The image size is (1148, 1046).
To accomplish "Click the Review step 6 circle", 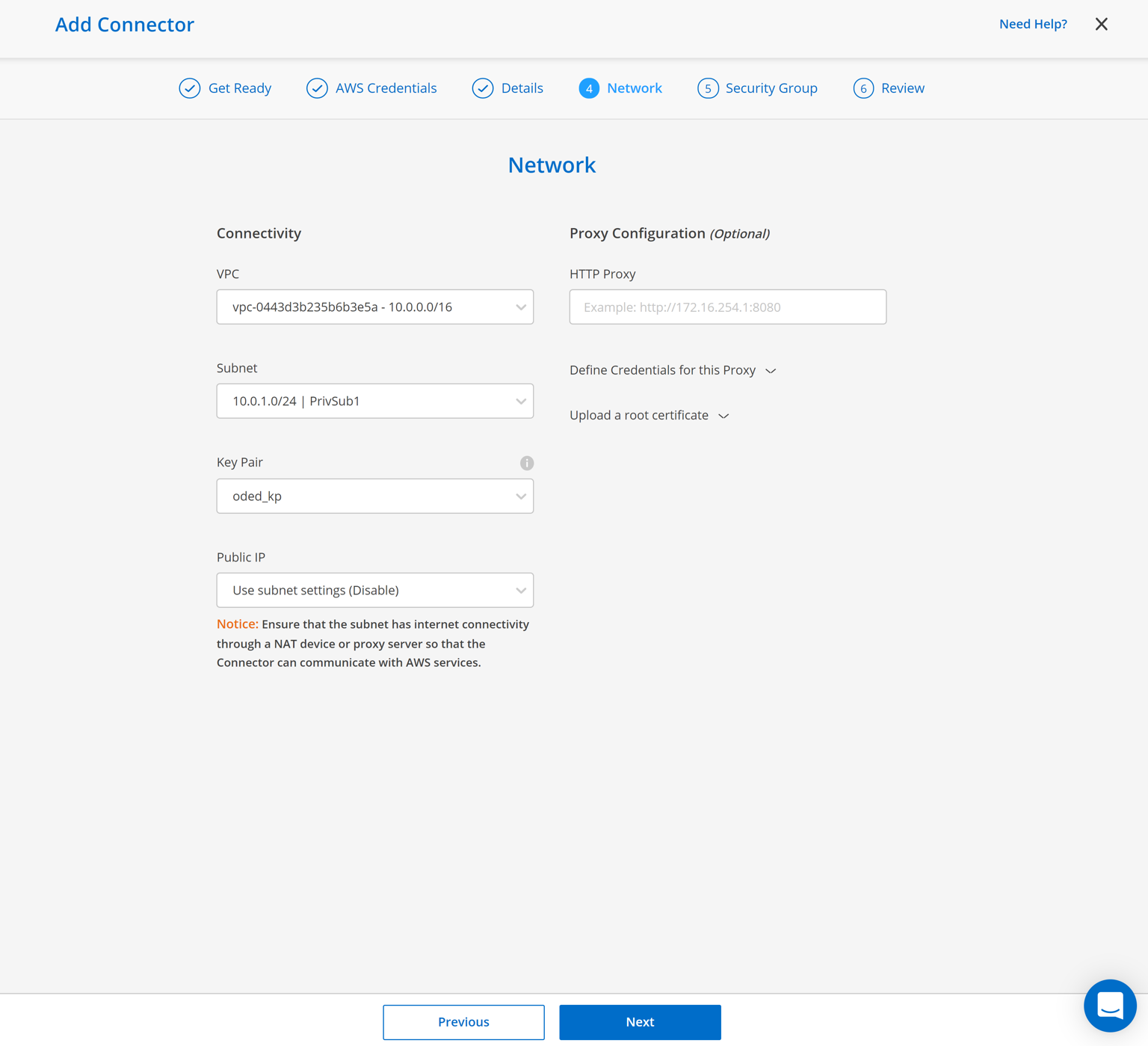I will [x=864, y=88].
